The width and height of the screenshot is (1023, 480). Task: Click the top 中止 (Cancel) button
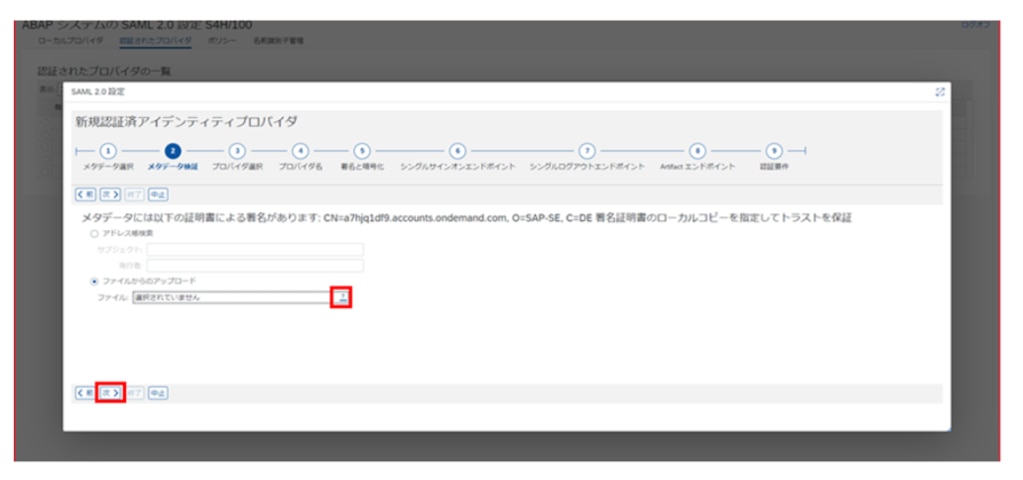[x=158, y=194]
